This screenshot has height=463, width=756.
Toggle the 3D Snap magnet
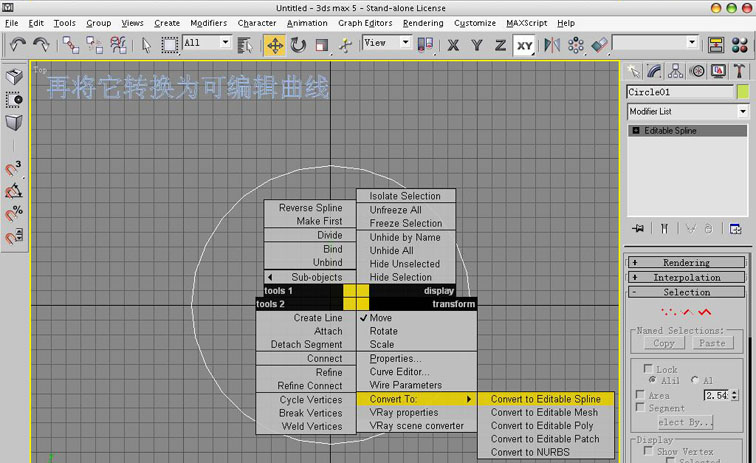[x=14, y=169]
